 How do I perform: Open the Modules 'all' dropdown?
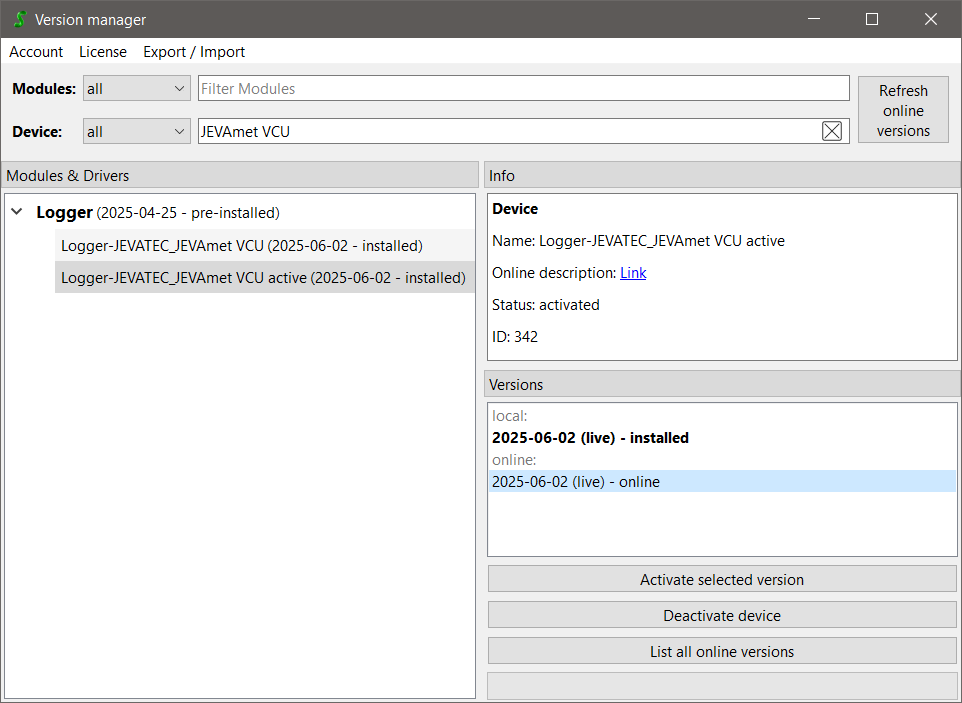point(136,88)
